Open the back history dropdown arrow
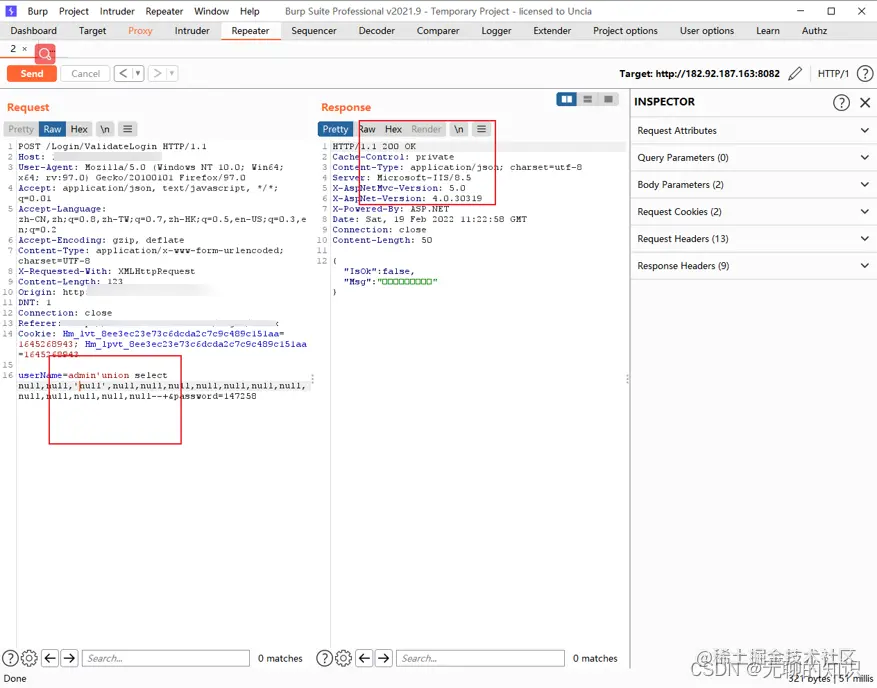This screenshot has width=877, height=688. [x=138, y=73]
